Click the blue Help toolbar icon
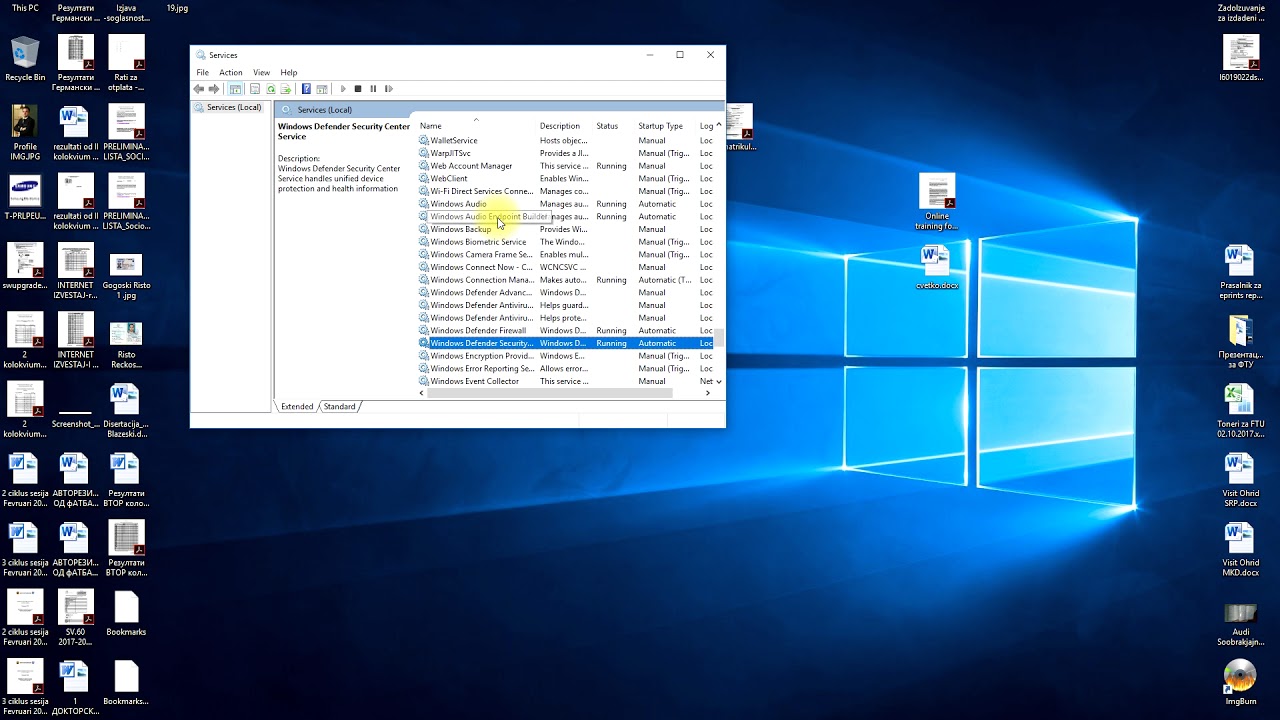The height and width of the screenshot is (720, 1280). coord(306,89)
